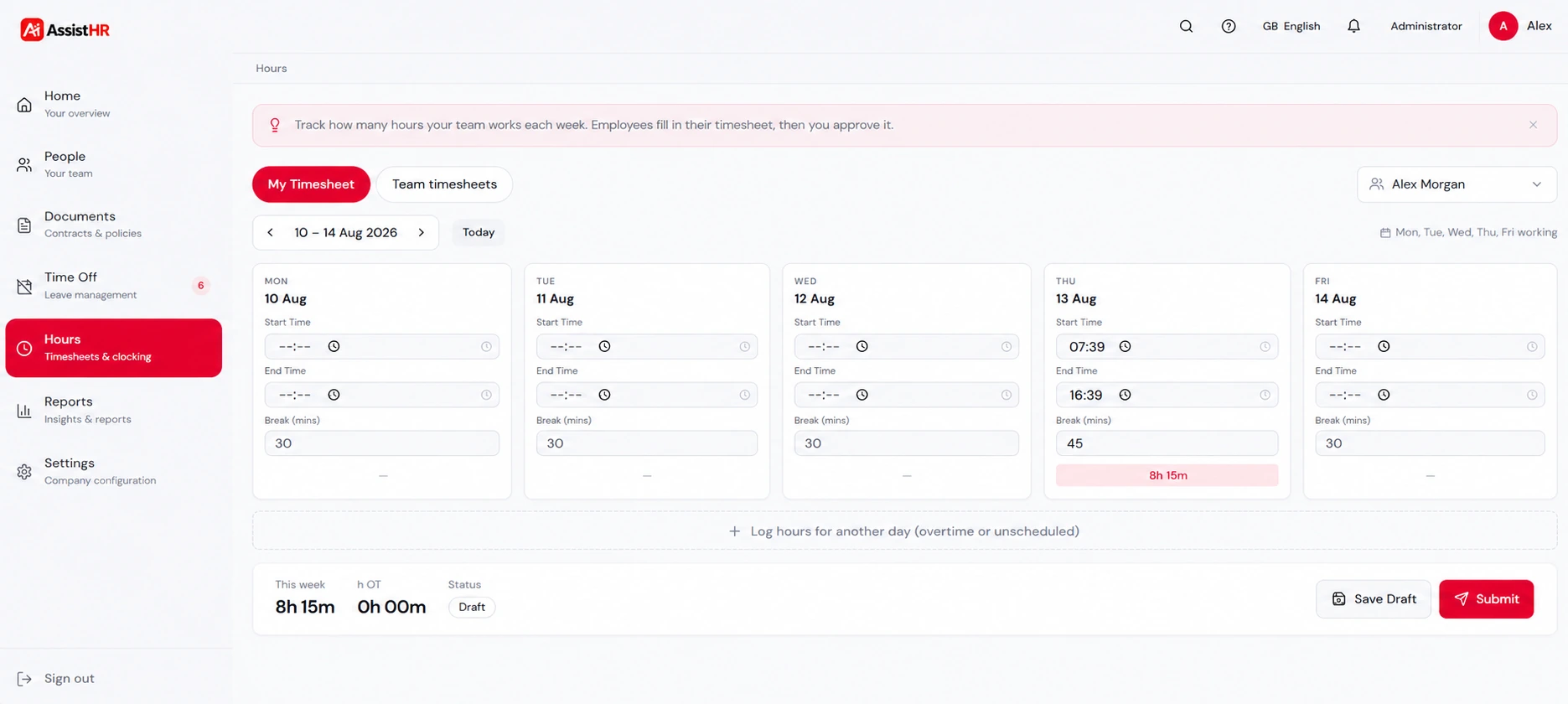Open Time Off leave management
Viewport: 1568px width, 704px height.
pos(113,285)
